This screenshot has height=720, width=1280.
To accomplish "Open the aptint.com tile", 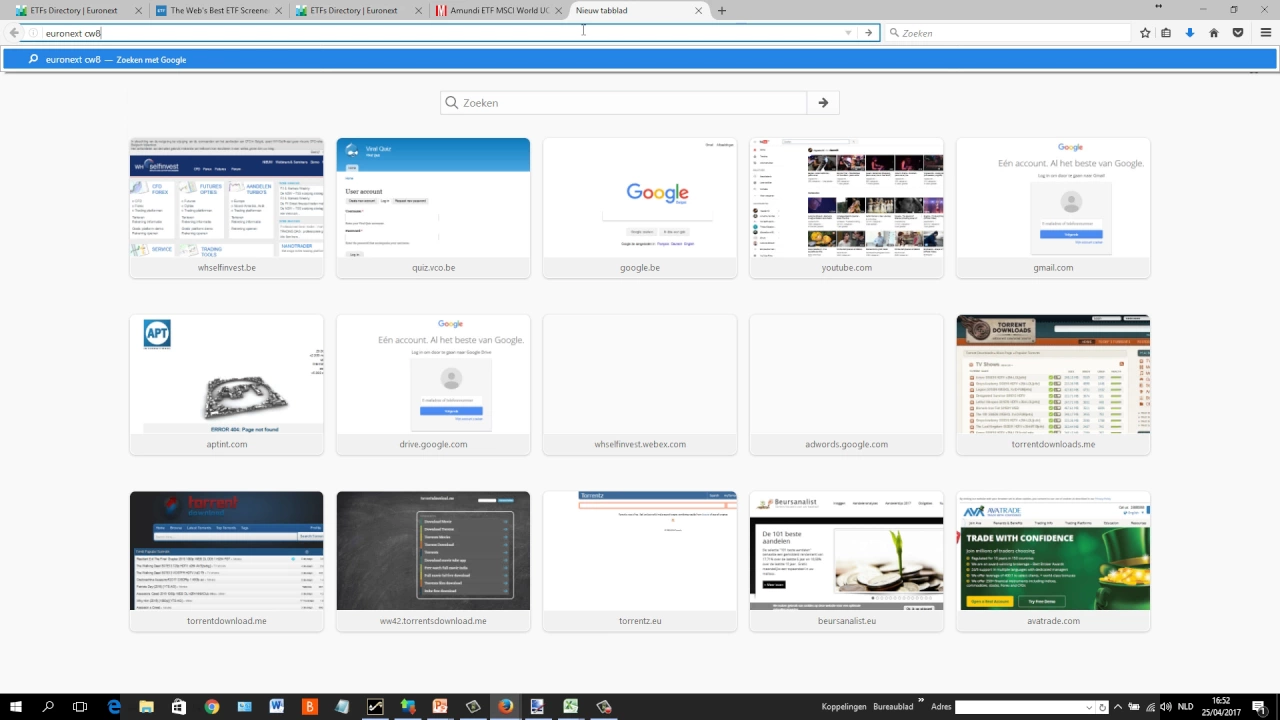I will 227,385.
